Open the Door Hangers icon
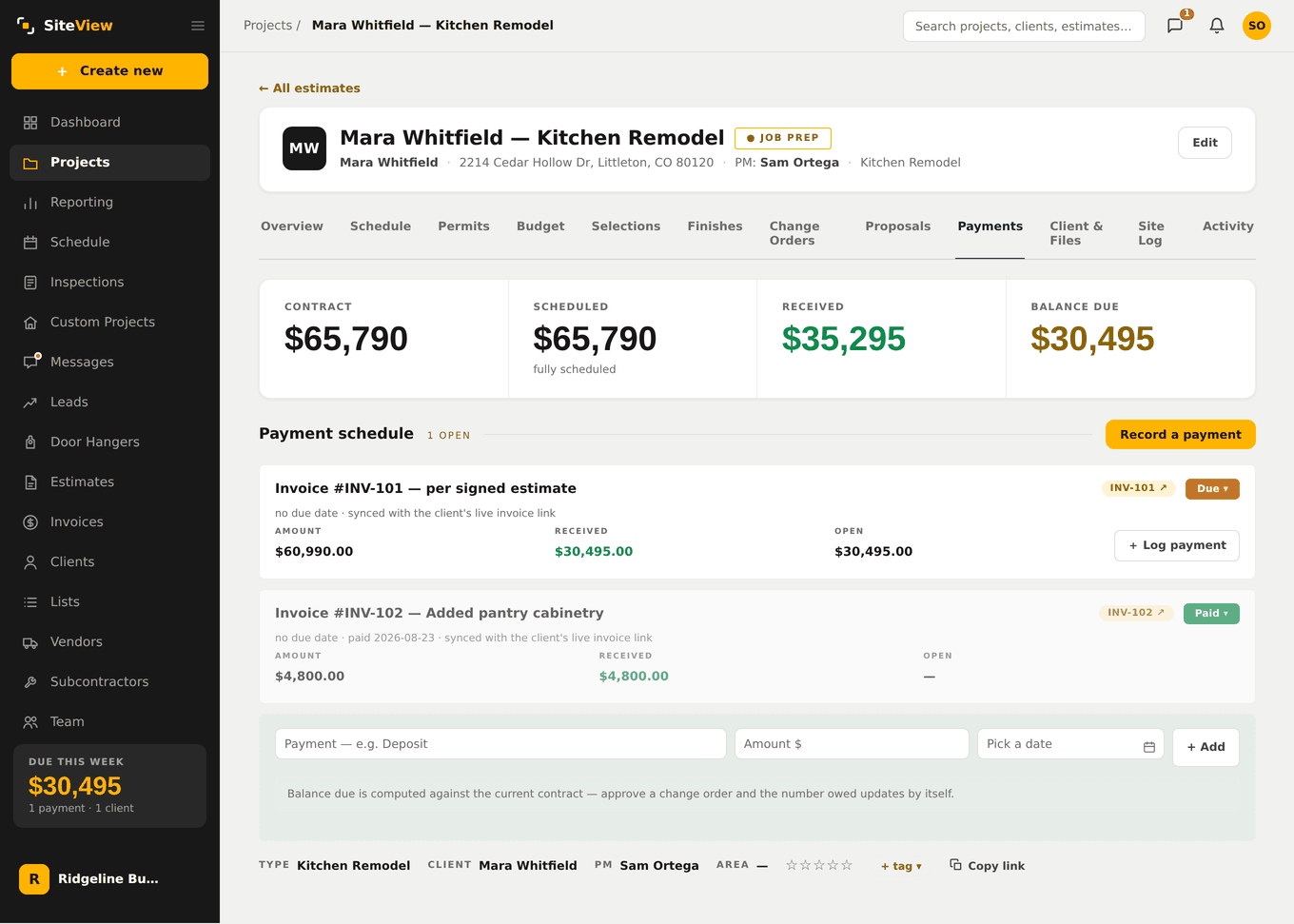 click(x=30, y=442)
